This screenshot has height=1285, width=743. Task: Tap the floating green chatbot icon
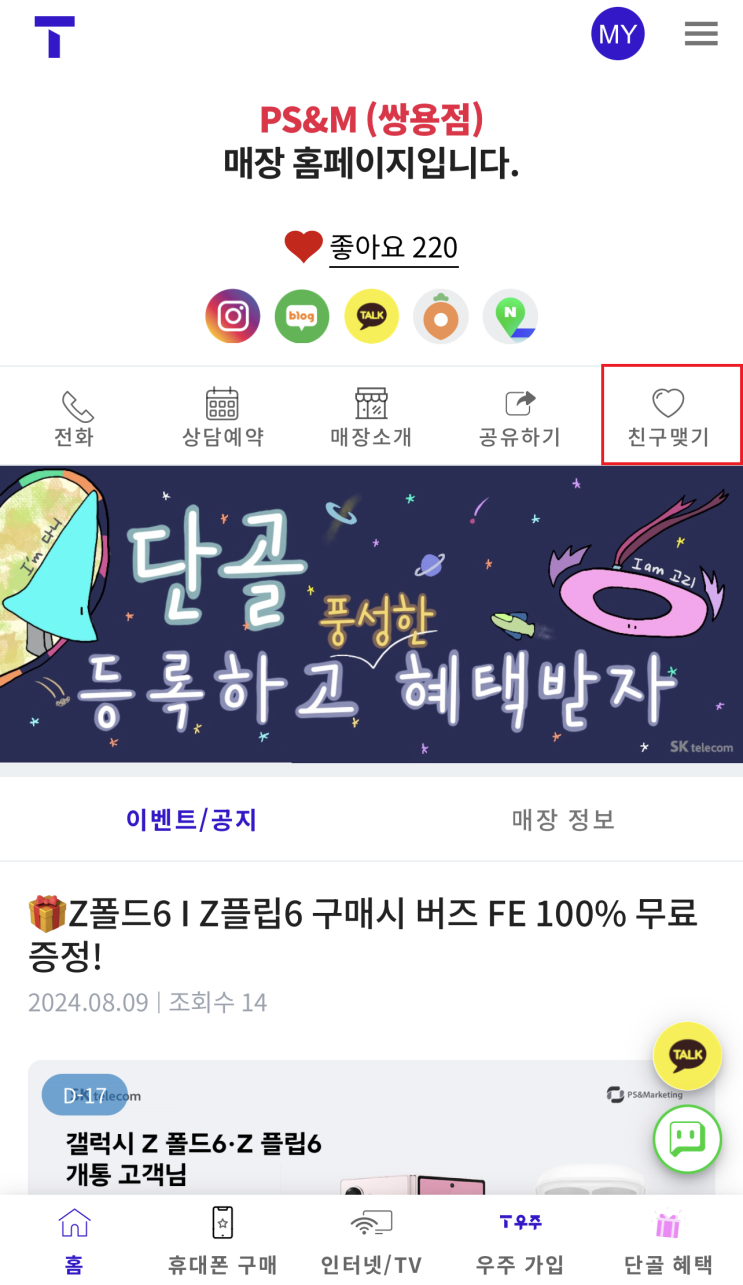tap(687, 1139)
